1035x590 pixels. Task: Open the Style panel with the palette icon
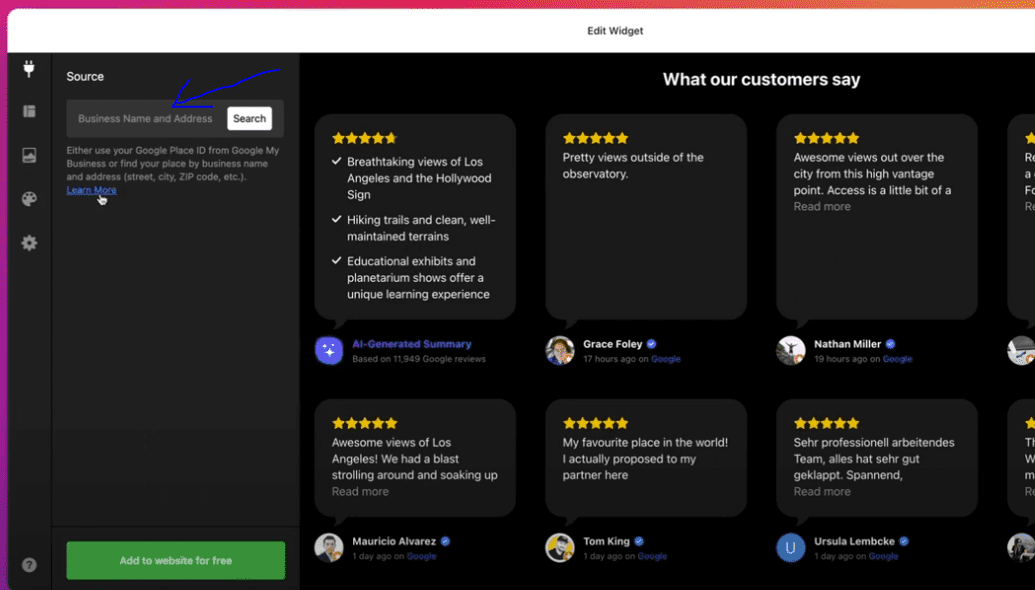point(29,199)
